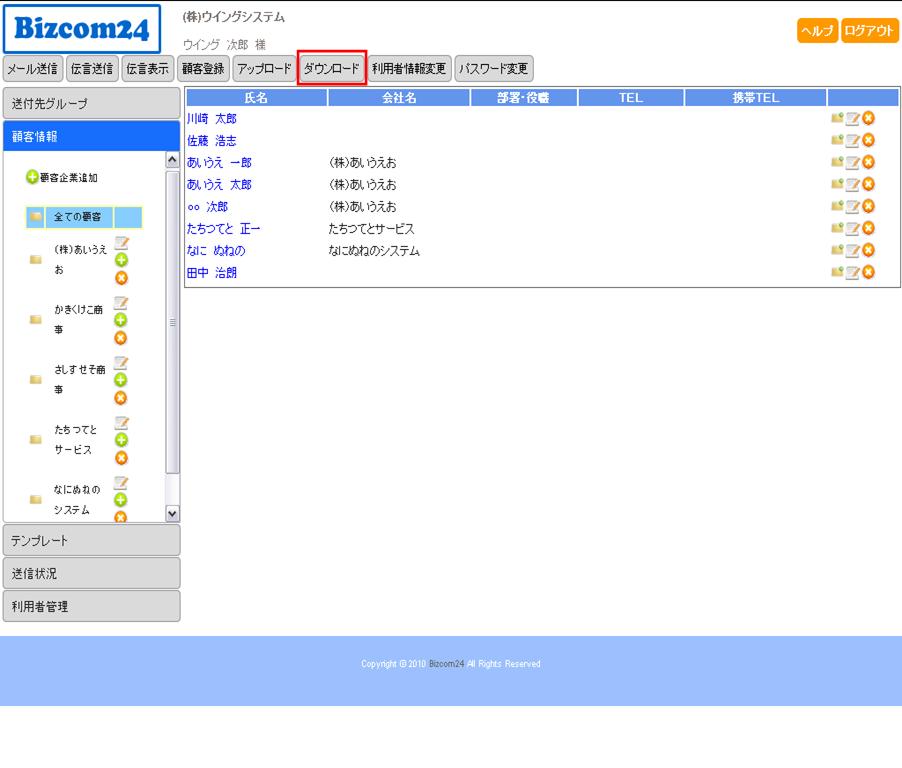Screen dimensions: 902x768
Task: Click orange delete icon for さしすせそ商事
Action: [x=121, y=397]
